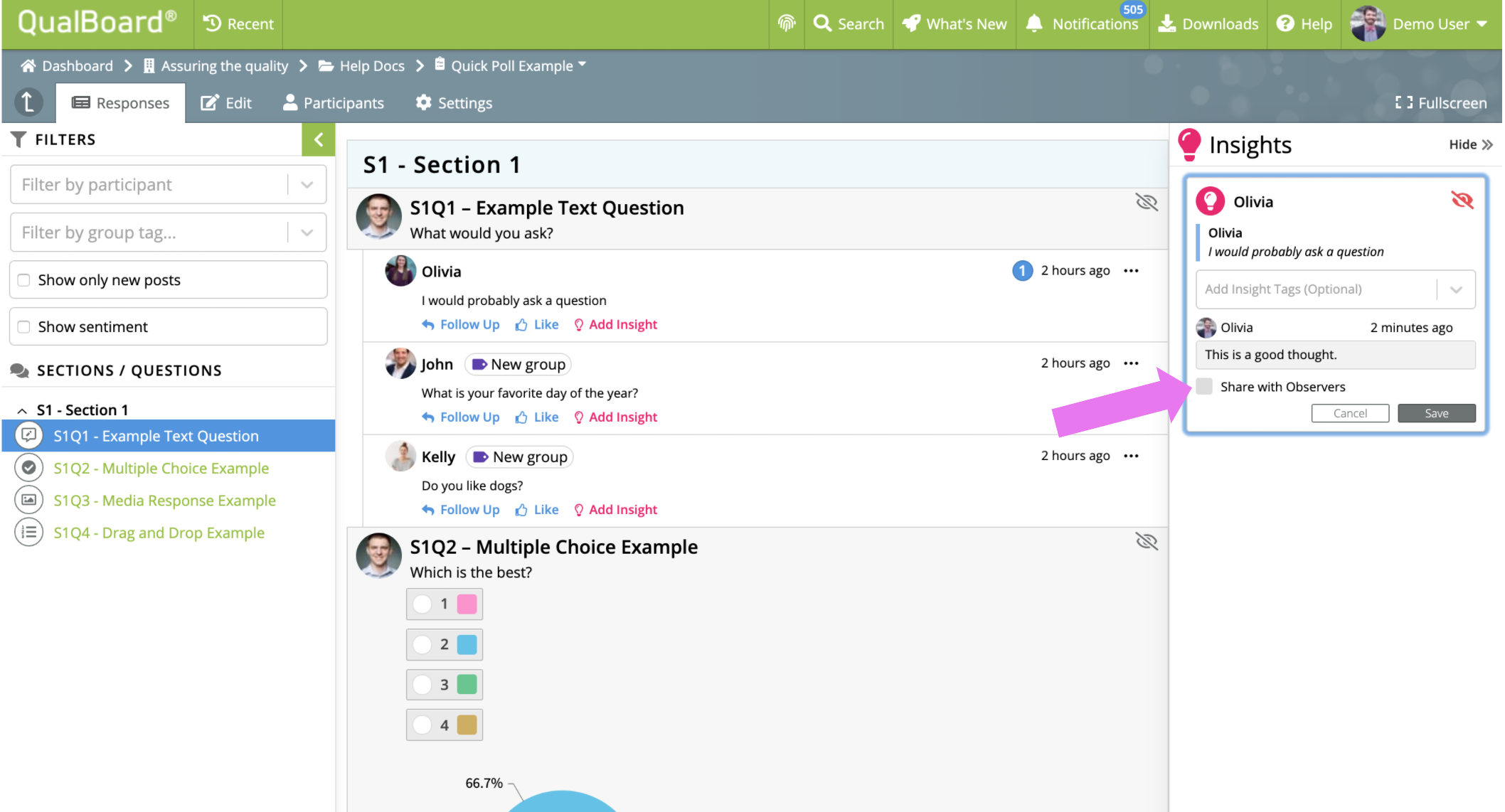This screenshot has height=812, width=1505.
Task: Click pink color swatch for option 1
Action: [x=467, y=604]
